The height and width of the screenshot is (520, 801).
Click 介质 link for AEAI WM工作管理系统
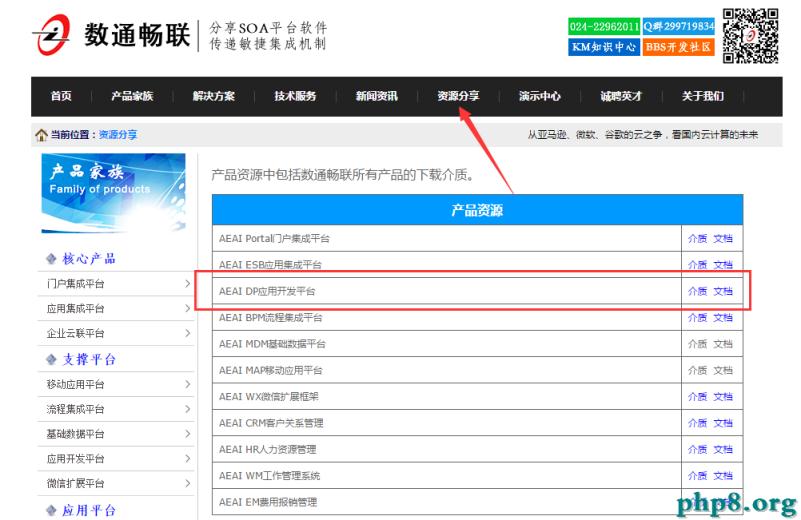(697, 476)
